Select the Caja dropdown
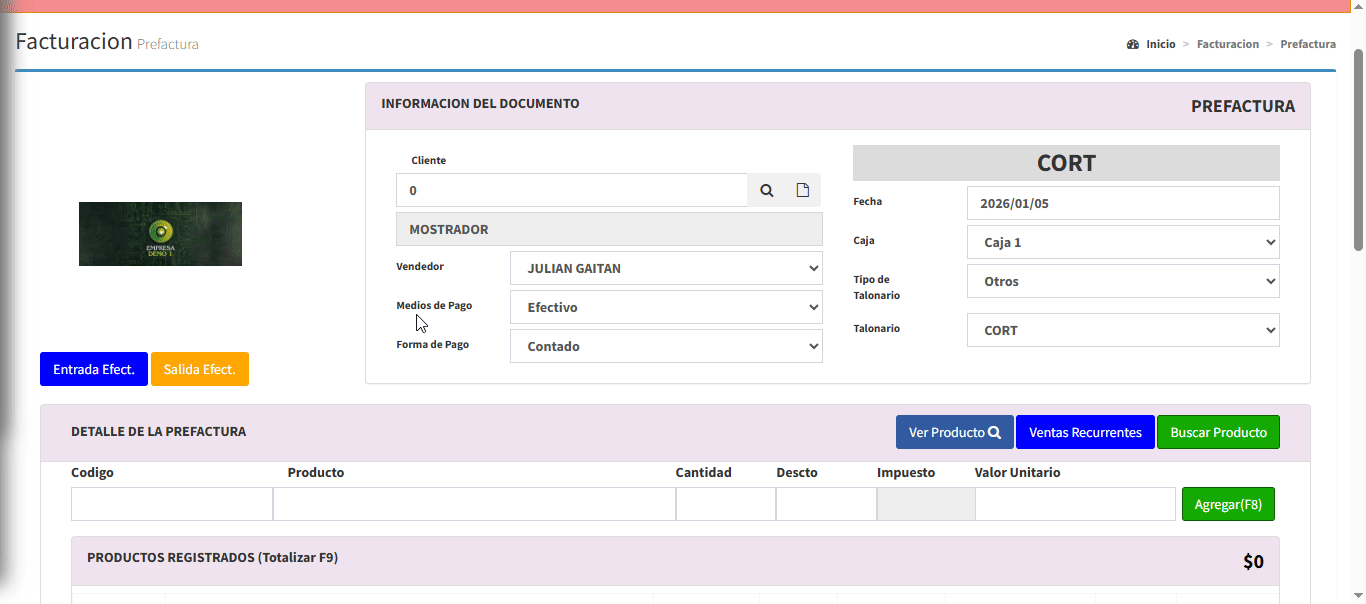Viewport: 1366px width, 604px height. pos(1122,242)
